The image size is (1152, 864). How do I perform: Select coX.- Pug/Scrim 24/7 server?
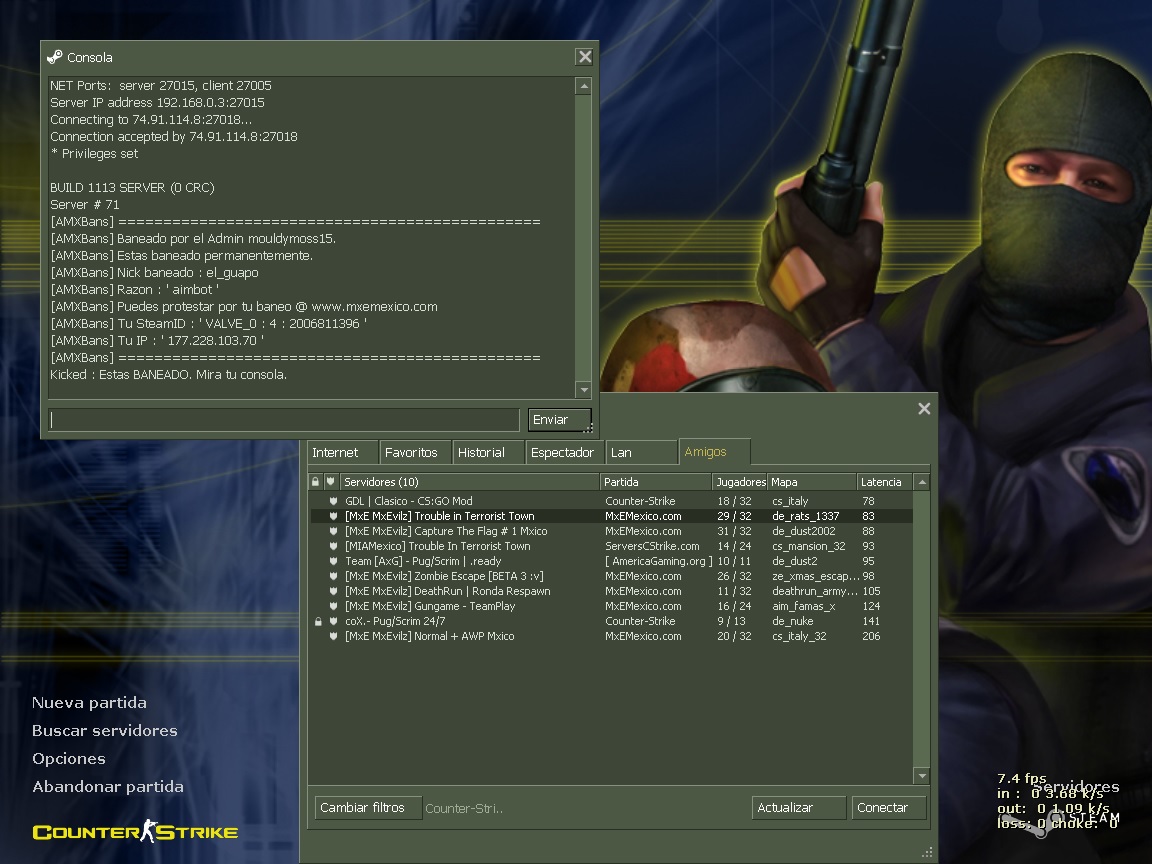point(611,622)
